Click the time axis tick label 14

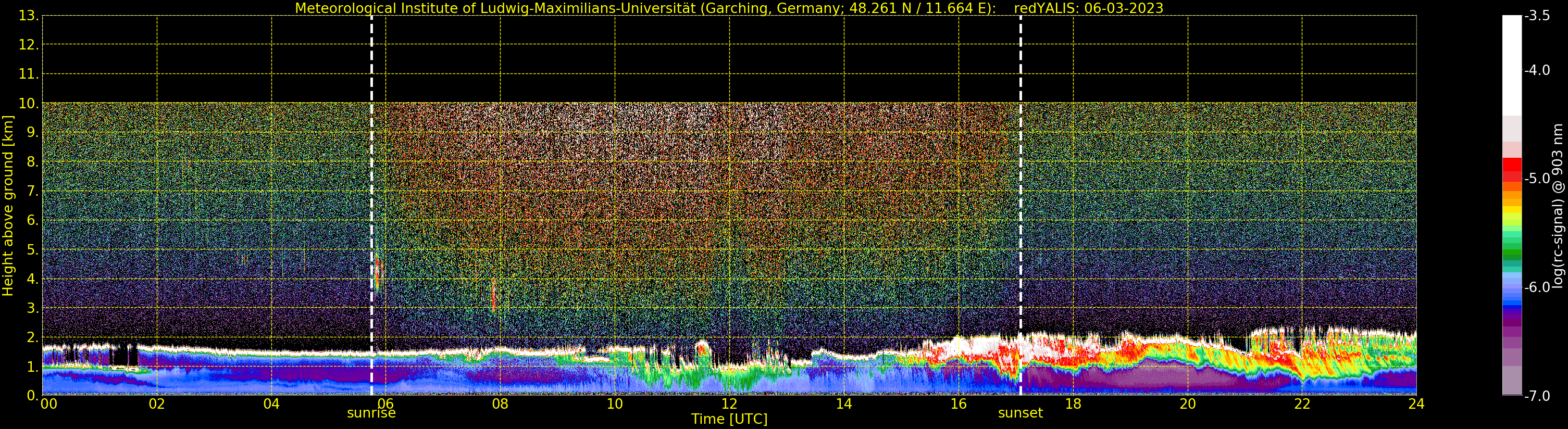pos(844,404)
